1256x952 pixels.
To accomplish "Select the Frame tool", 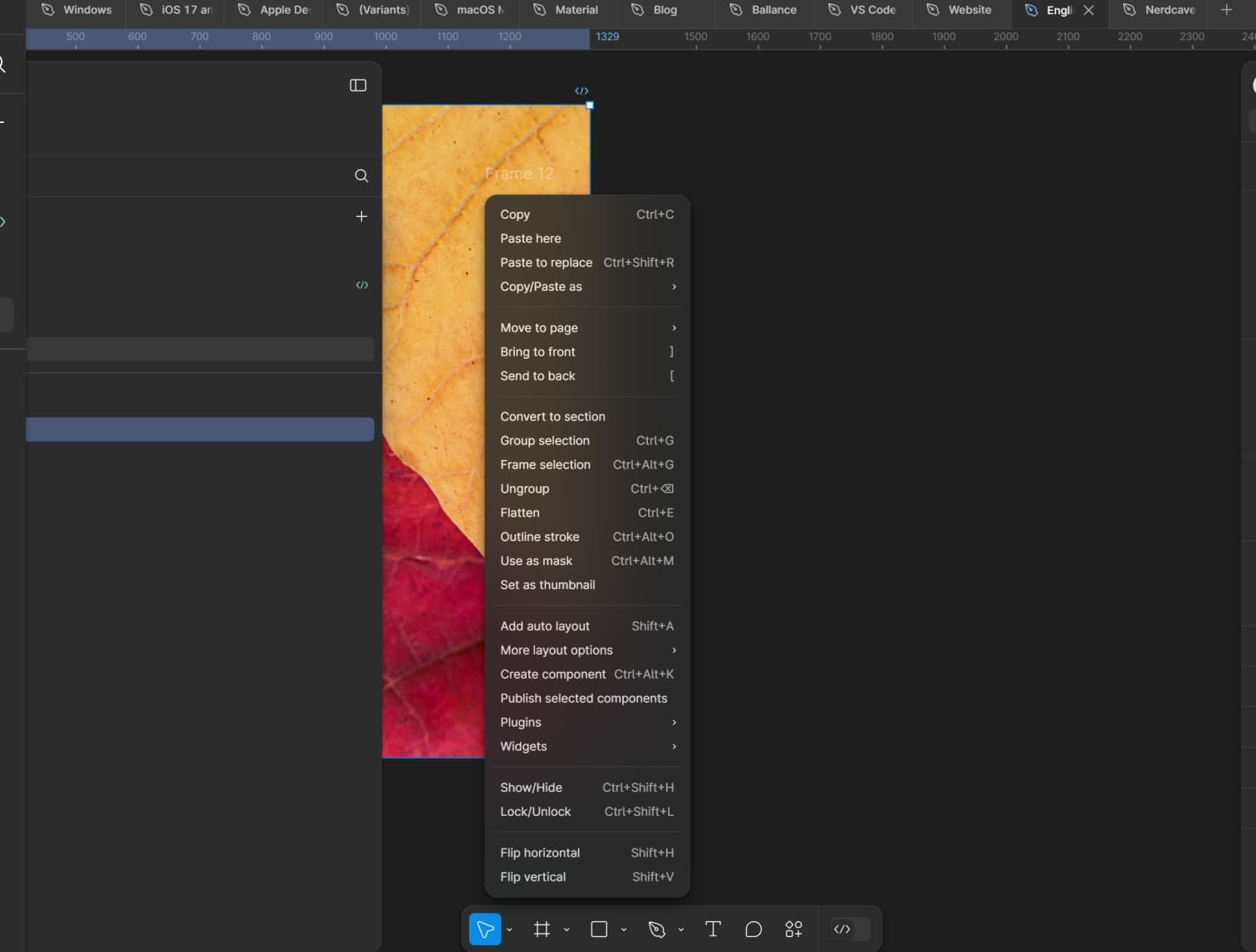I will (542, 929).
